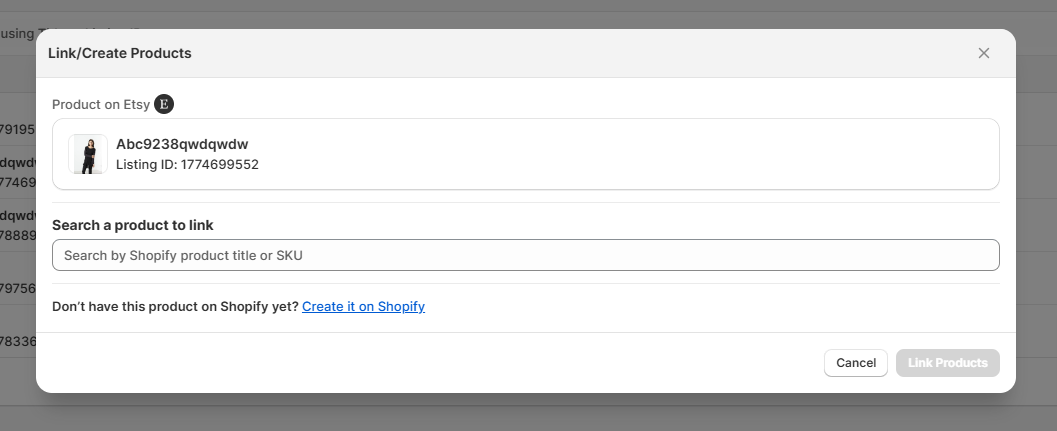Viewport: 1057px width, 431px height.
Task: Click background listing ID 77469
Action: point(18,182)
